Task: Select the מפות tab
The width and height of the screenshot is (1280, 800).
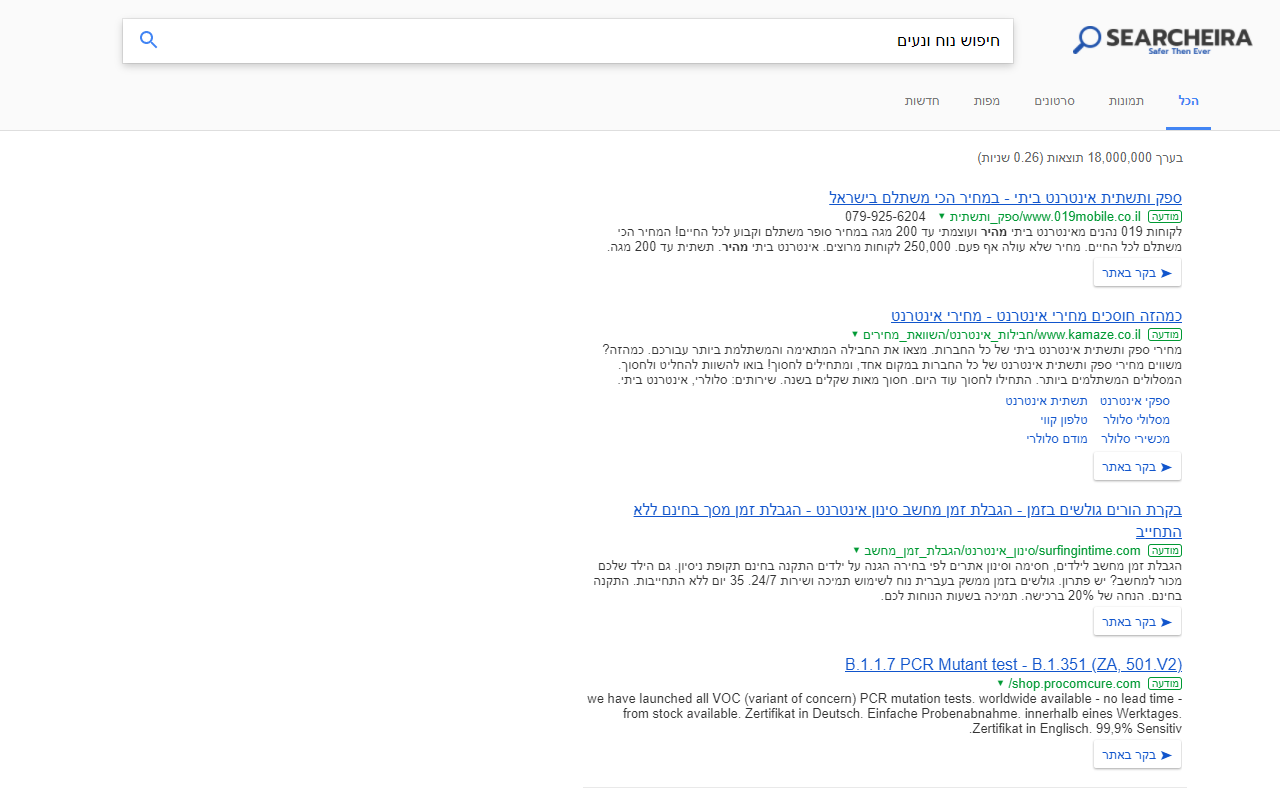Action: point(987,101)
